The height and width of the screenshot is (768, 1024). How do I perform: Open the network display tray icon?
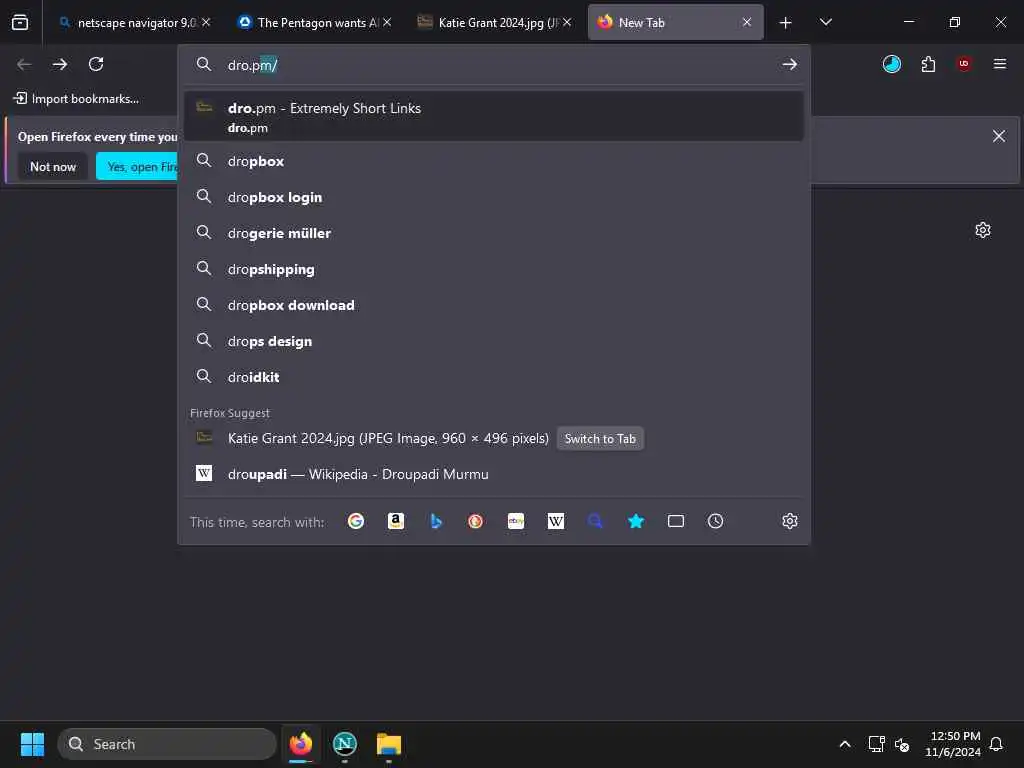tap(876, 744)
